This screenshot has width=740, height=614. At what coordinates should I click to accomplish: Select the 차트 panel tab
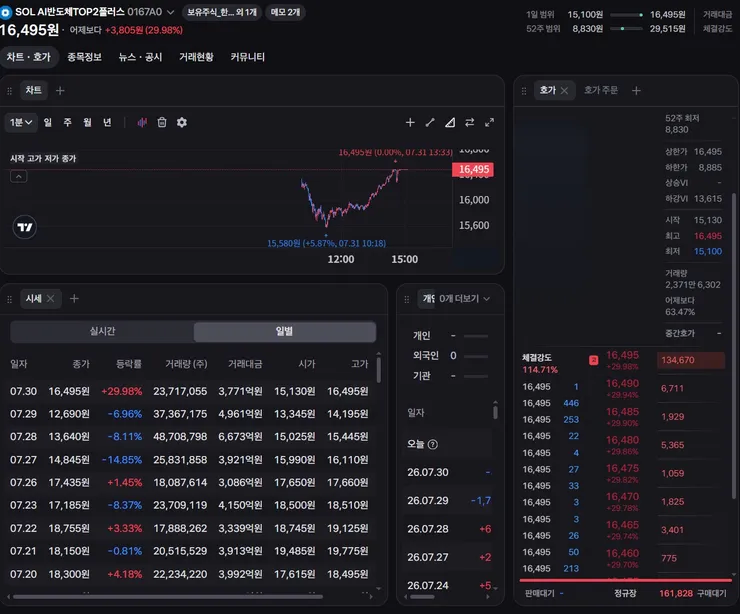coord(33,90)
